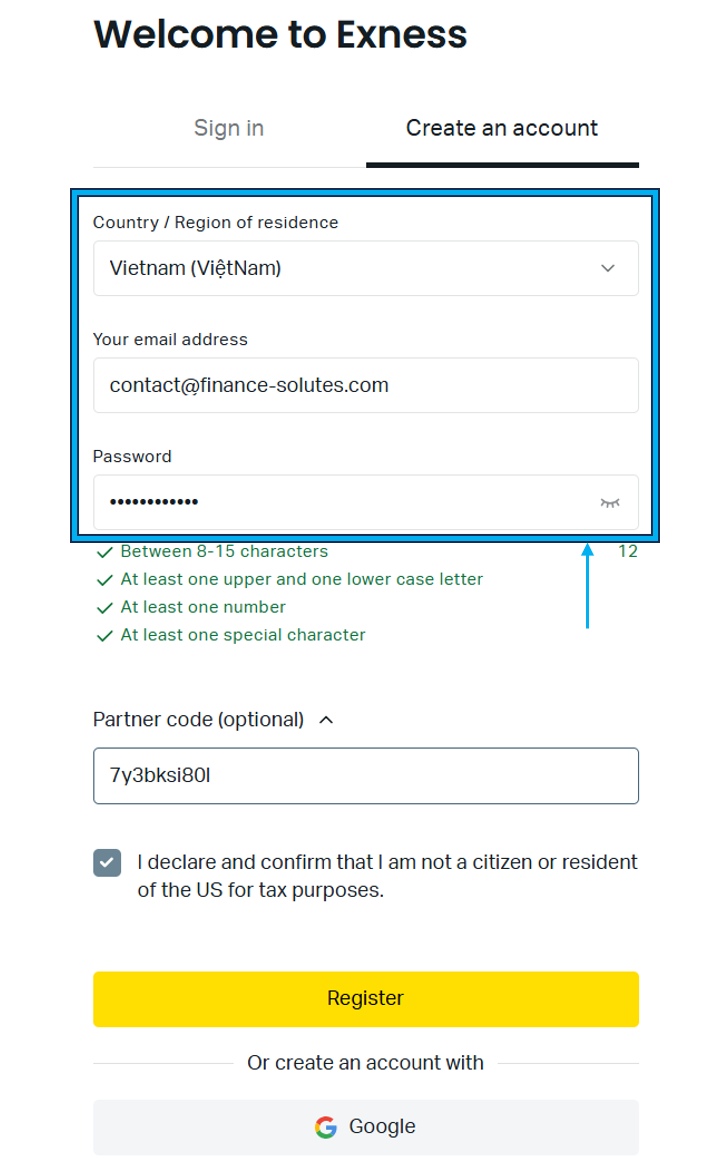Click checkmark beside upper and lower case rule

point(105,580)
